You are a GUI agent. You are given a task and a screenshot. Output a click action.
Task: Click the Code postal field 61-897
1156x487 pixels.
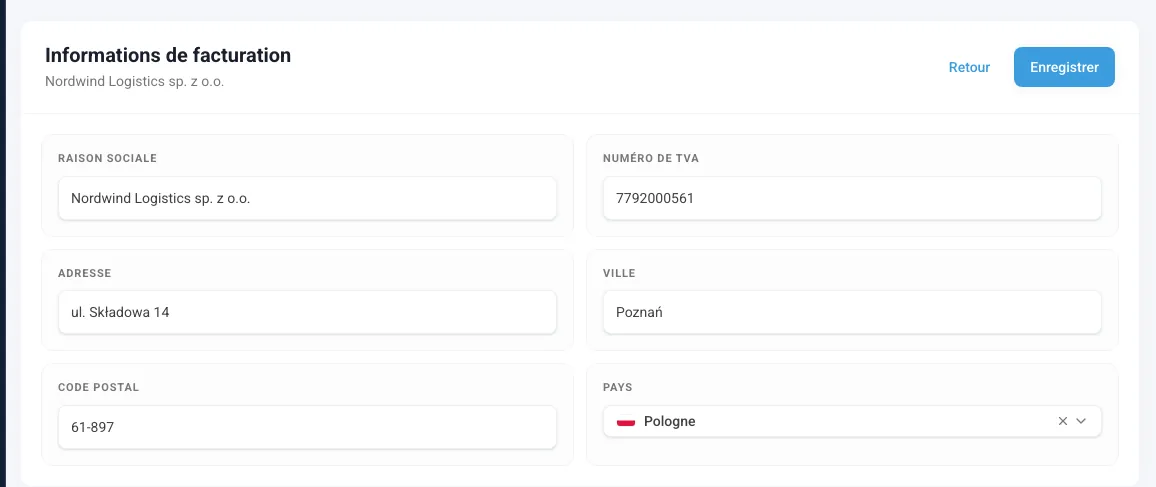(x=307, y=427)
